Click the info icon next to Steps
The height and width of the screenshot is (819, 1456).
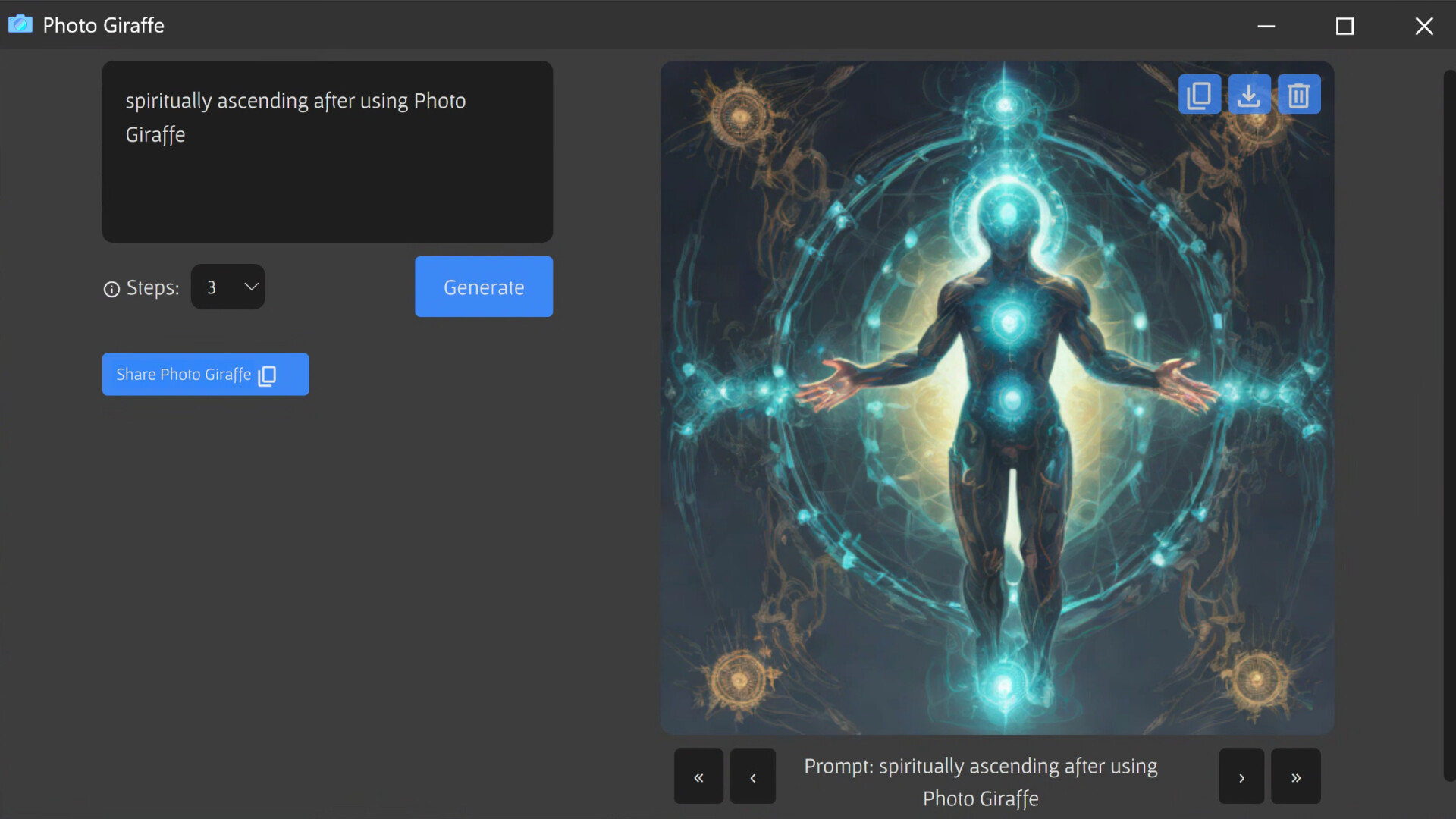point(111,289)
